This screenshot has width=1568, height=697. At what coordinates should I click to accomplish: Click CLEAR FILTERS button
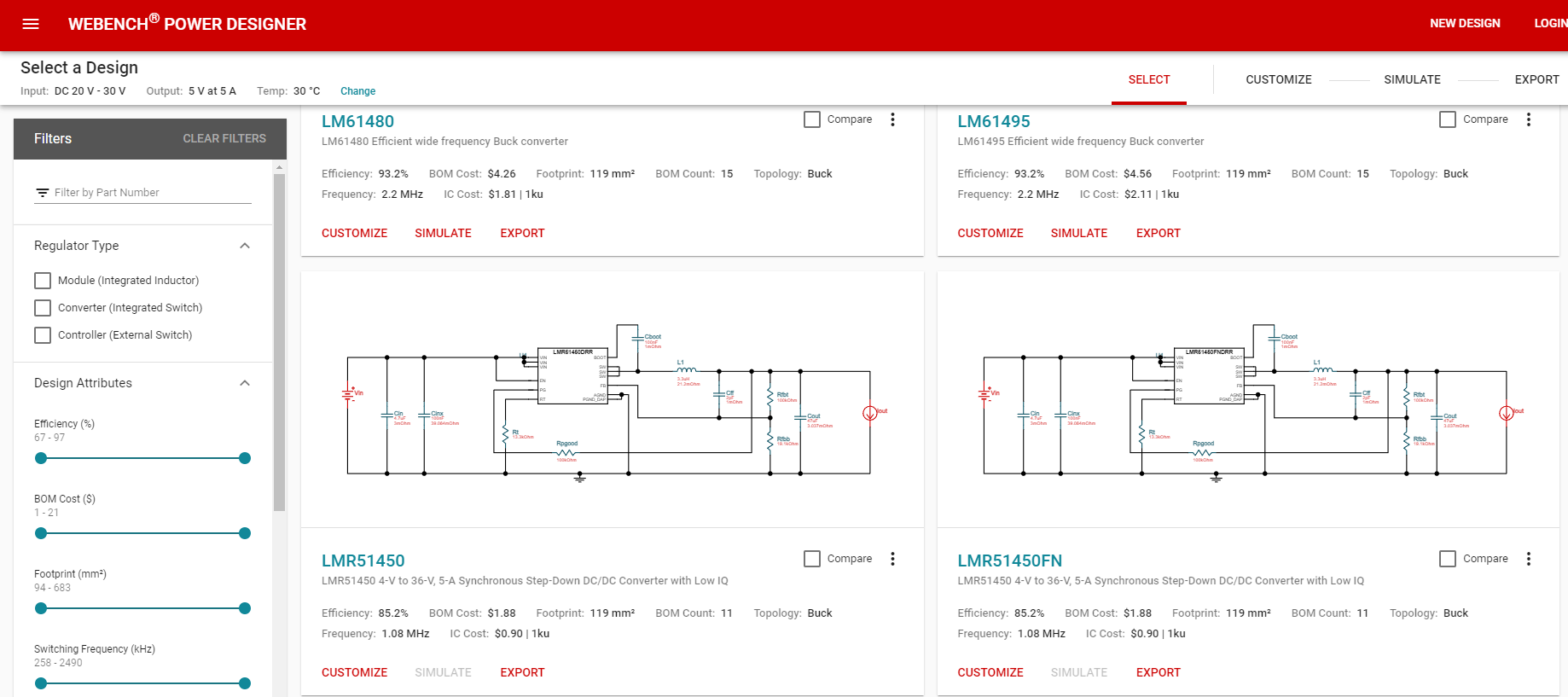tap(224, 138)
